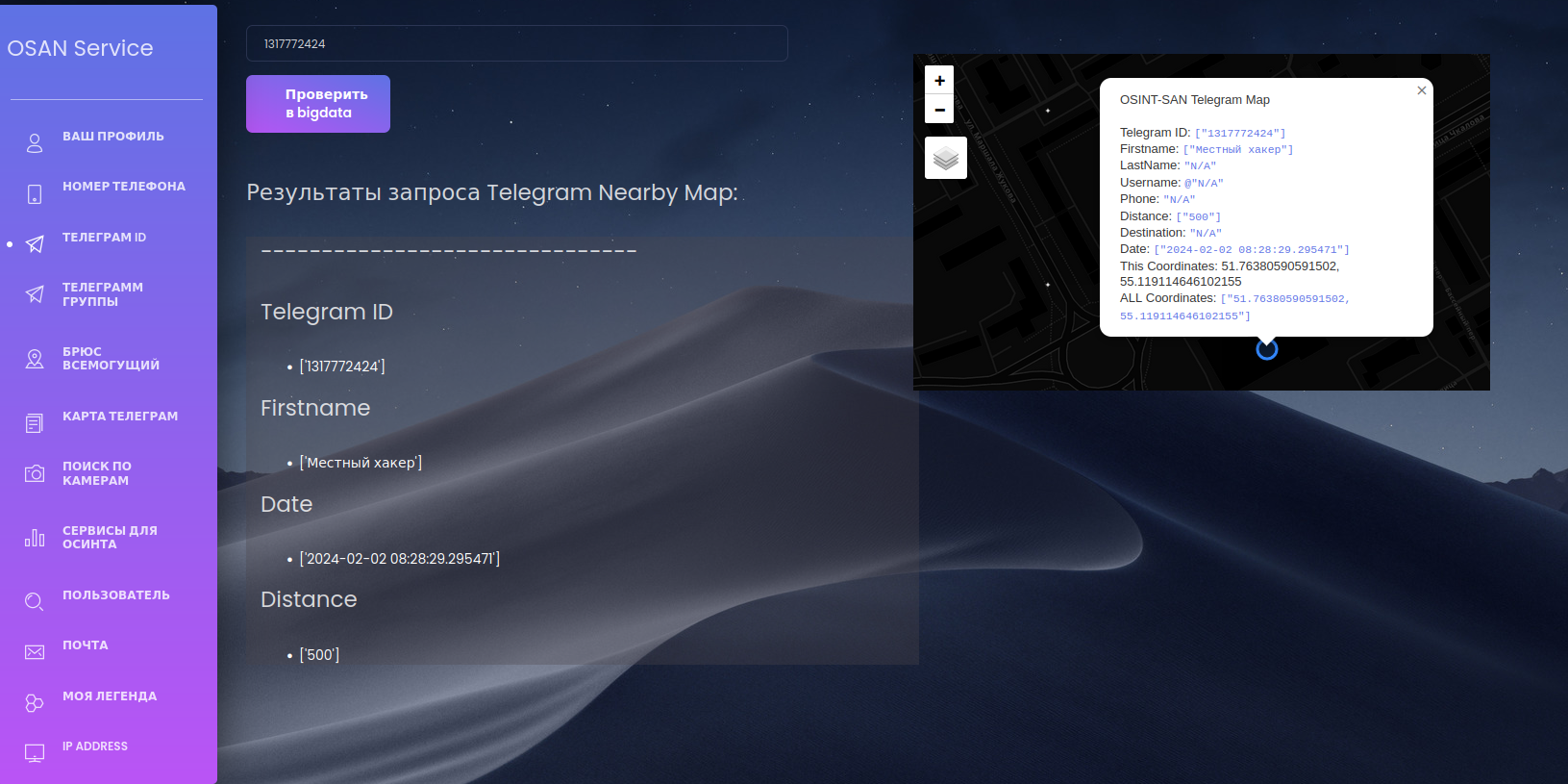The height and width of the screenshot is (784, 1568).
Task: Click the camera search icon
Action: (x=35, y=473)
